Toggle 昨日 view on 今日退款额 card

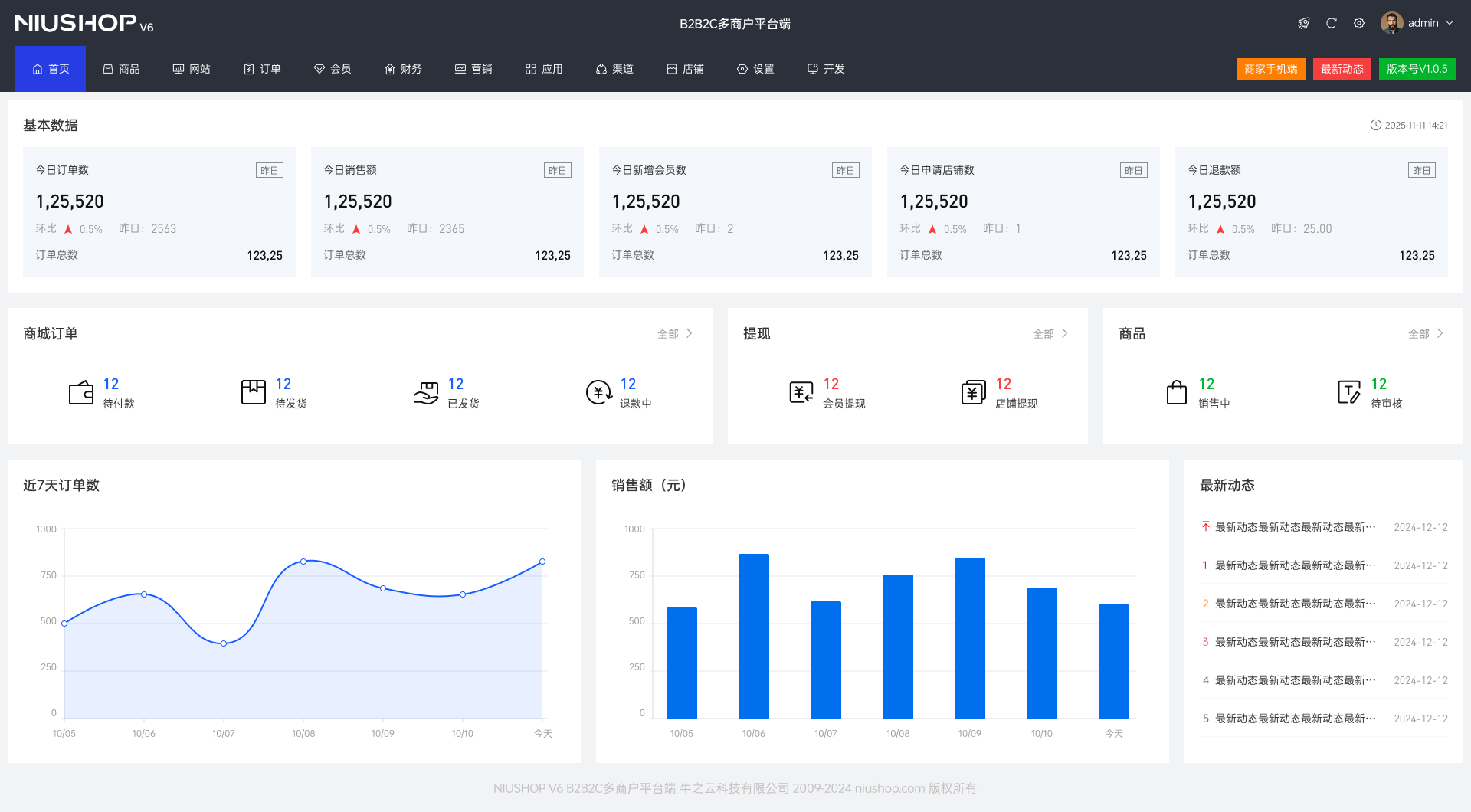pyautogui.click(x=1422, y=170)
